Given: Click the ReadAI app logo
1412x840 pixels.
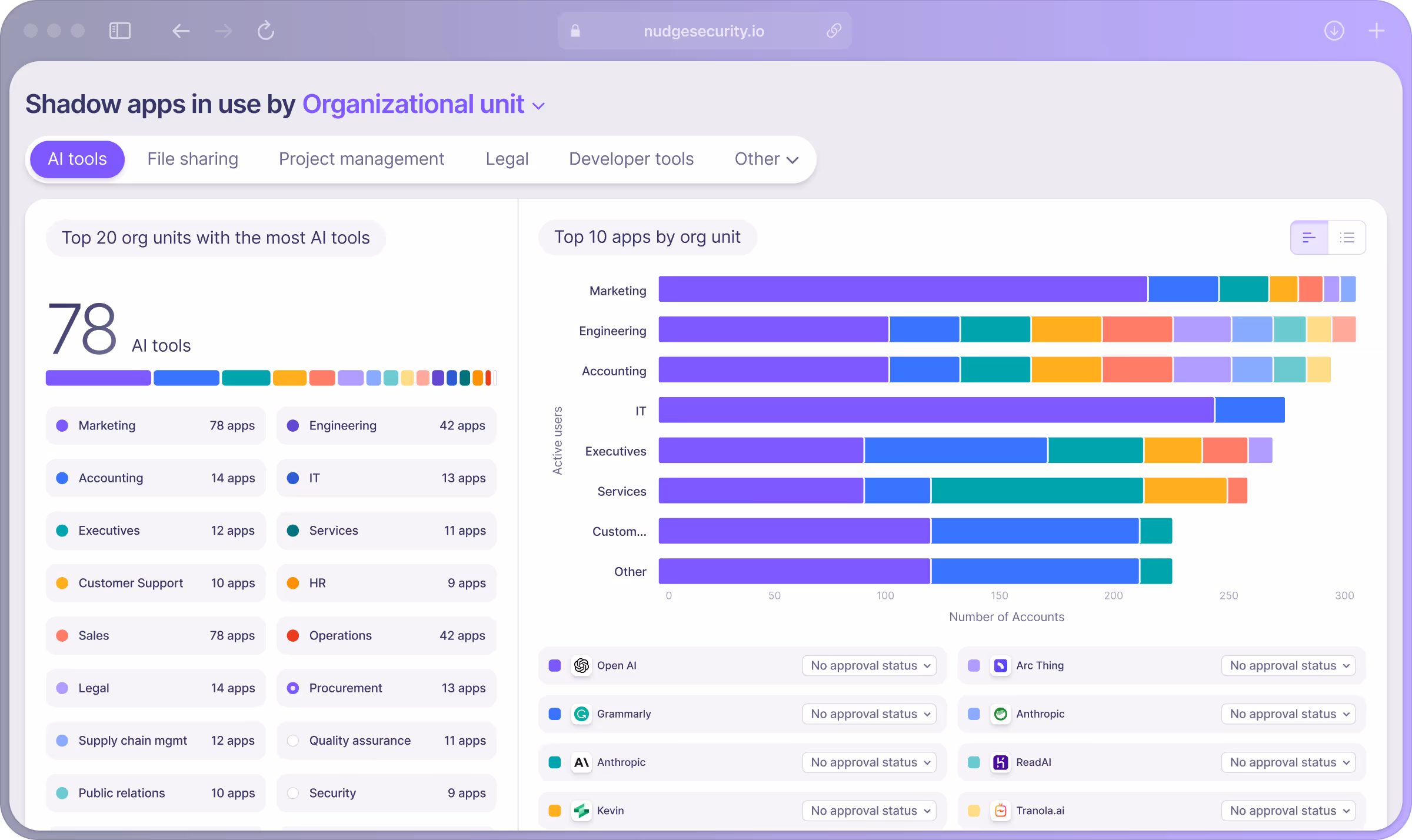Looking at the screenshot, I should point(1000,762).
